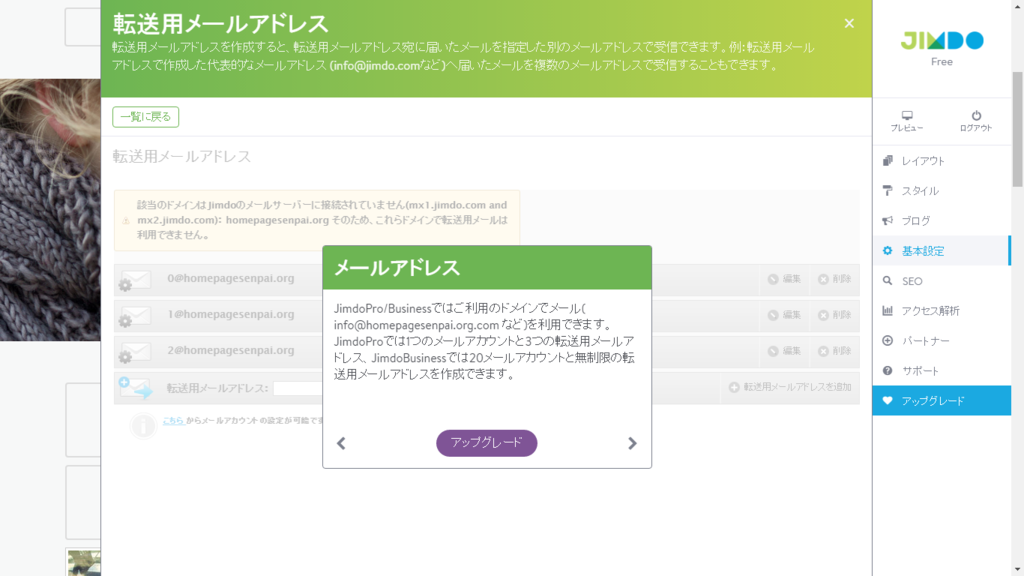
Task: Click the add forwarding mail arrow icon
Action: [x=135, y=388]
